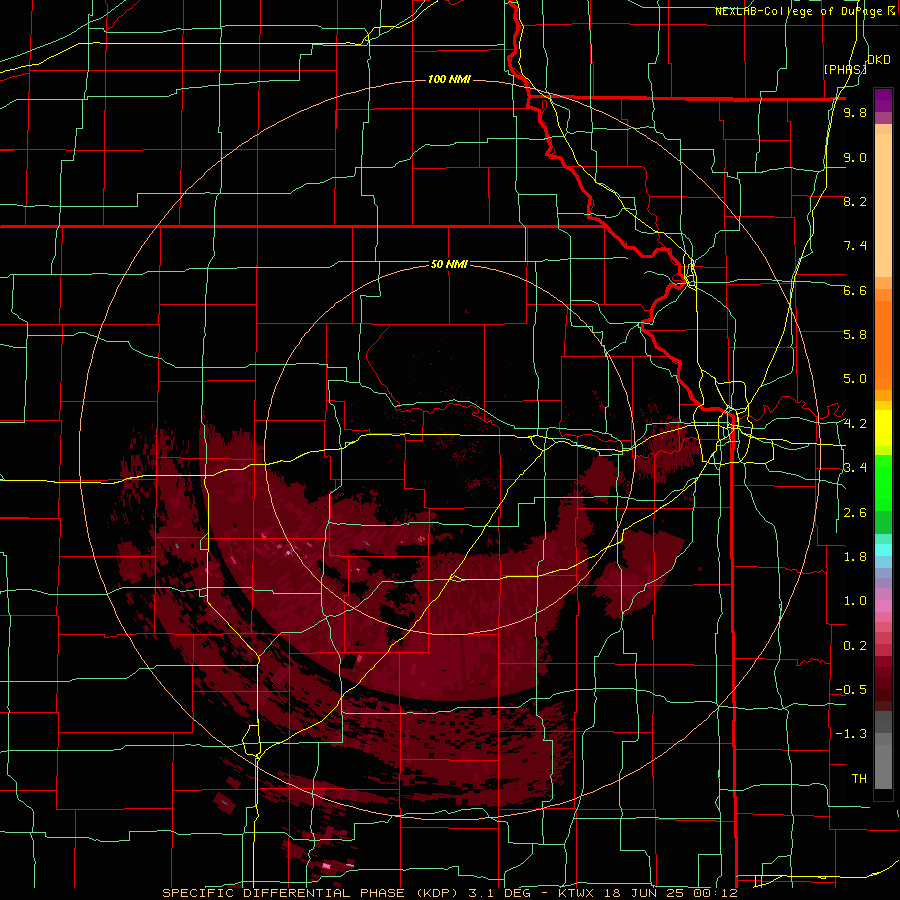Click the 9.0 value on the color scale
The height and width of the screenshot is (900, 900).
tap(855, 157)
